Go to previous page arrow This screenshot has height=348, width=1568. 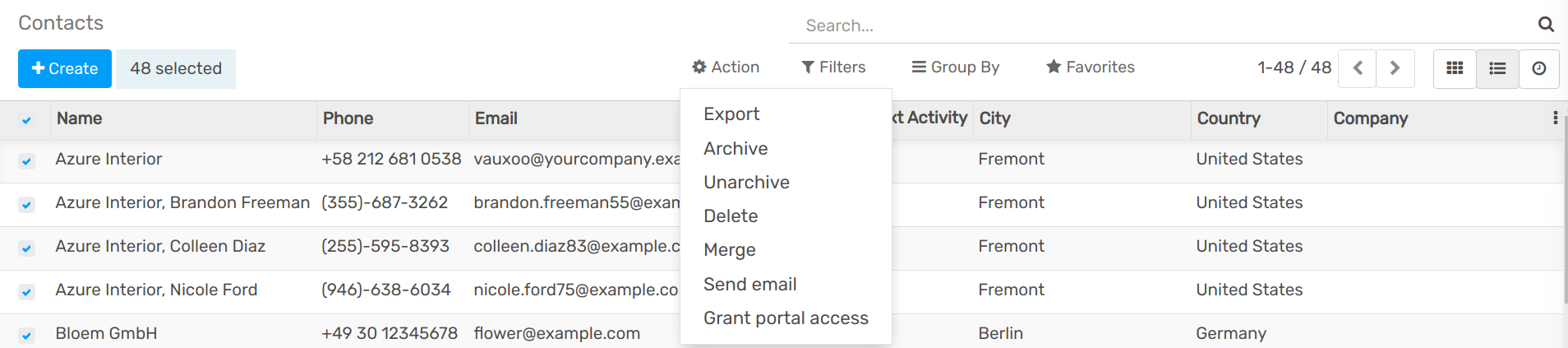point(1358,68)
